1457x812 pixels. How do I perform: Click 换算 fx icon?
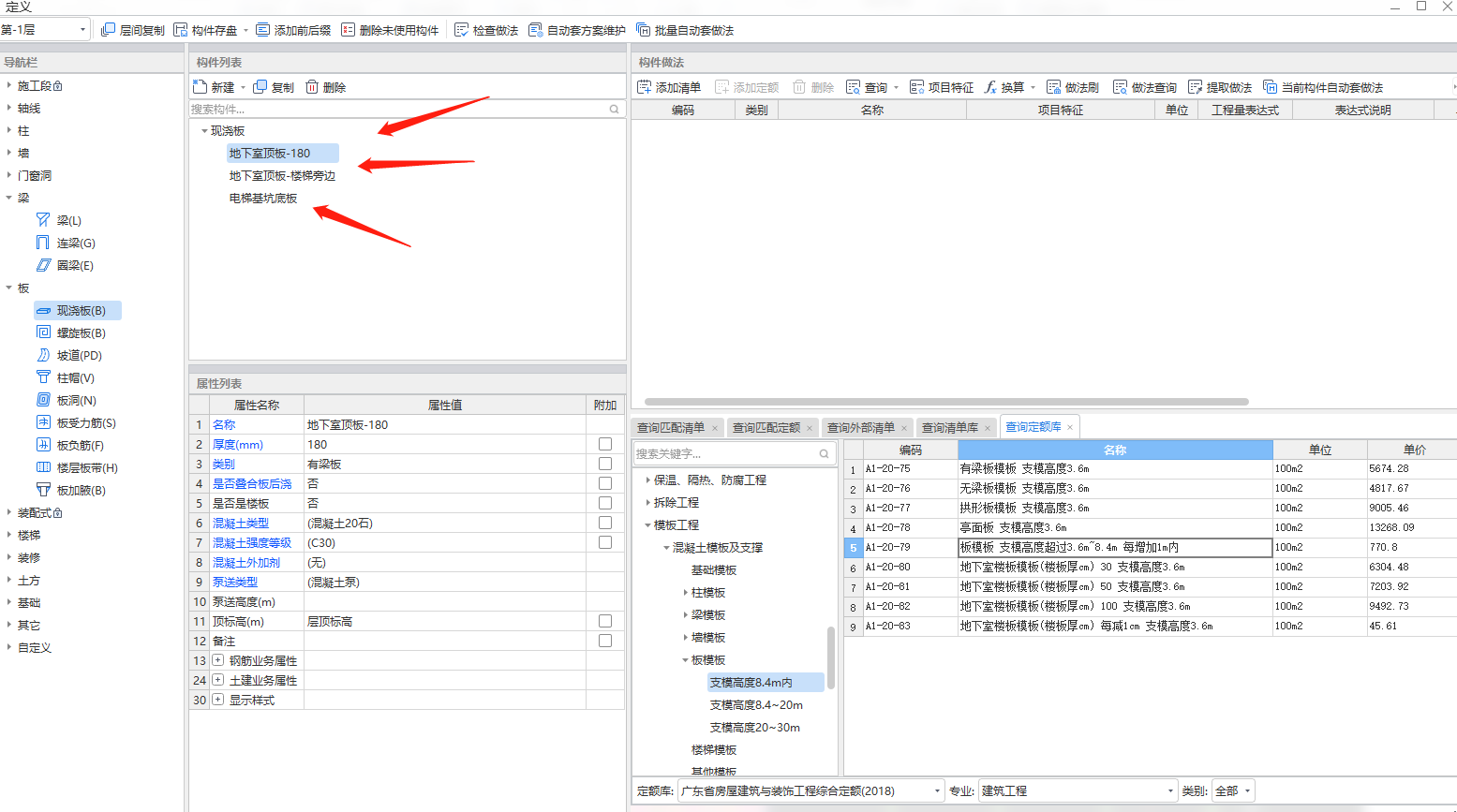pos(991,87)
